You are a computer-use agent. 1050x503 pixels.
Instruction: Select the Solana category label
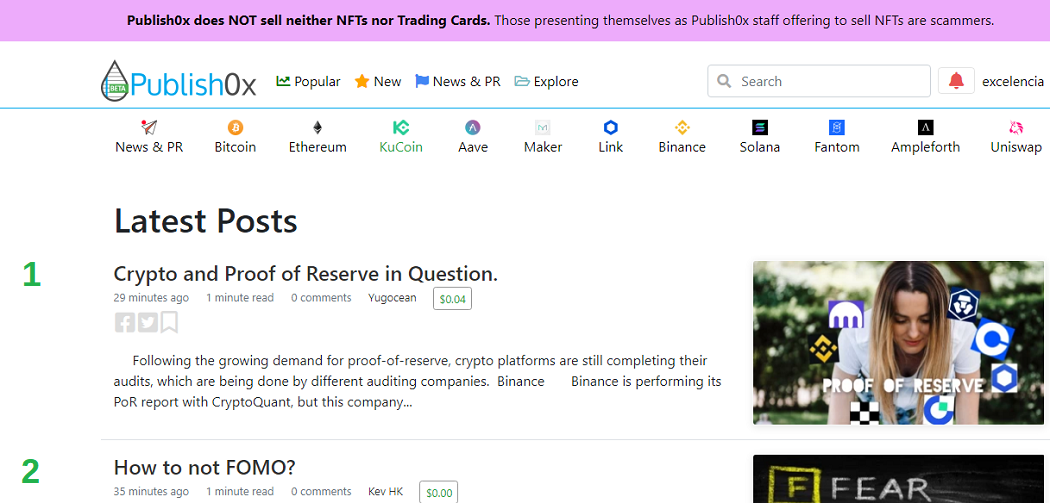(x=759, y=147)
